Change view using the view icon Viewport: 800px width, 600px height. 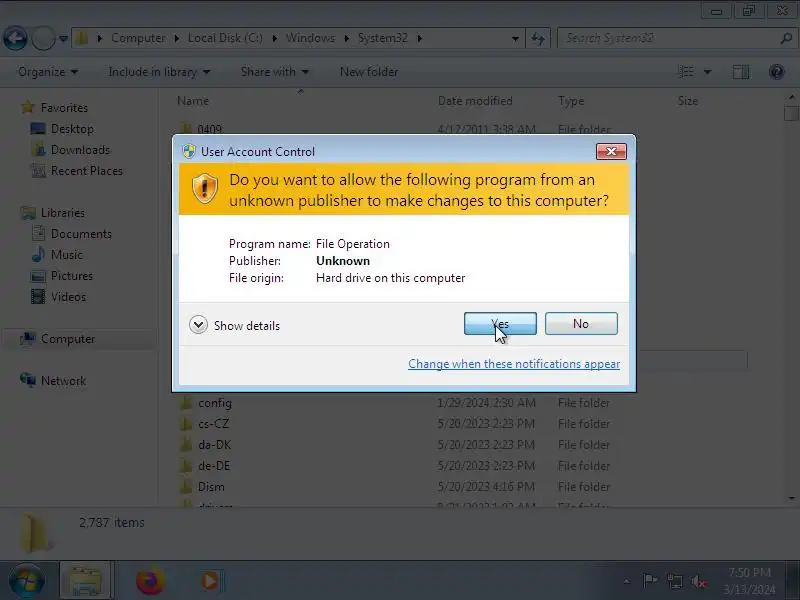point(686,72)
